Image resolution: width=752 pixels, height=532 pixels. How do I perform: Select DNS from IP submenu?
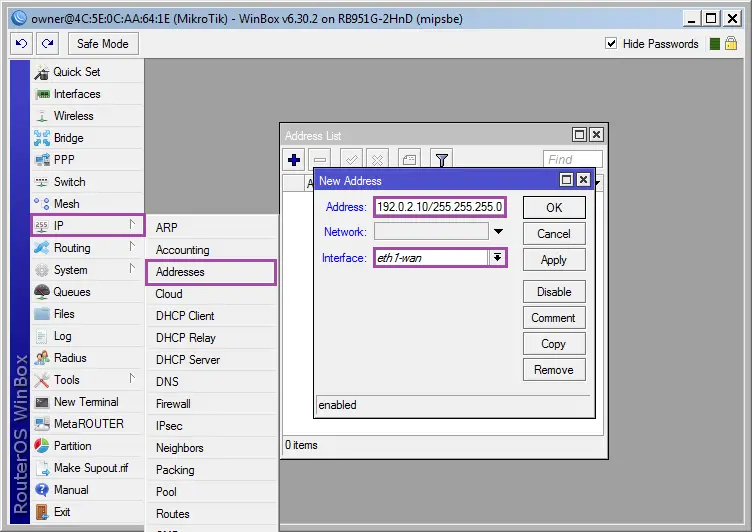212,382
